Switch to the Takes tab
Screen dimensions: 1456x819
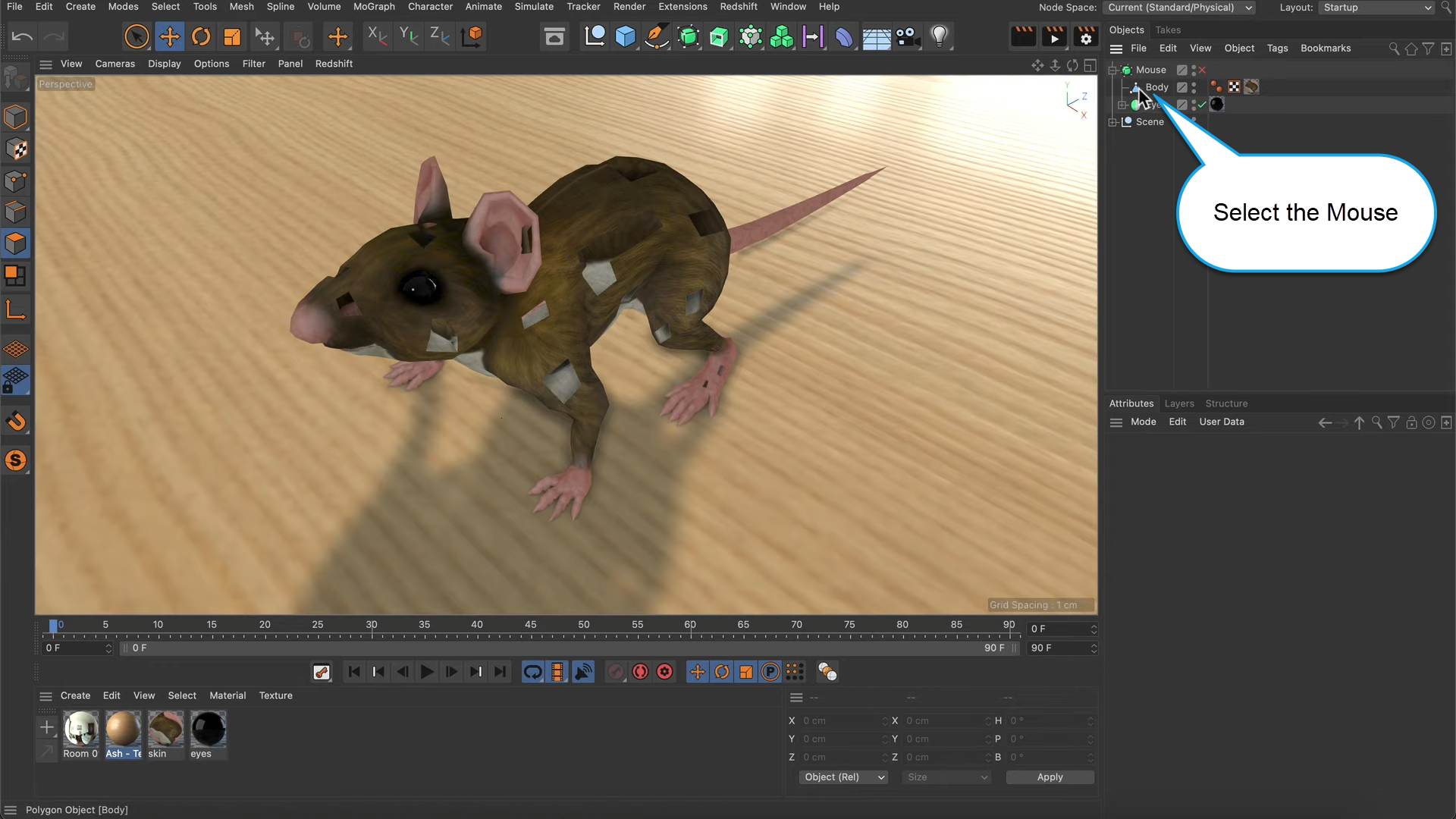pos(1169,30)
